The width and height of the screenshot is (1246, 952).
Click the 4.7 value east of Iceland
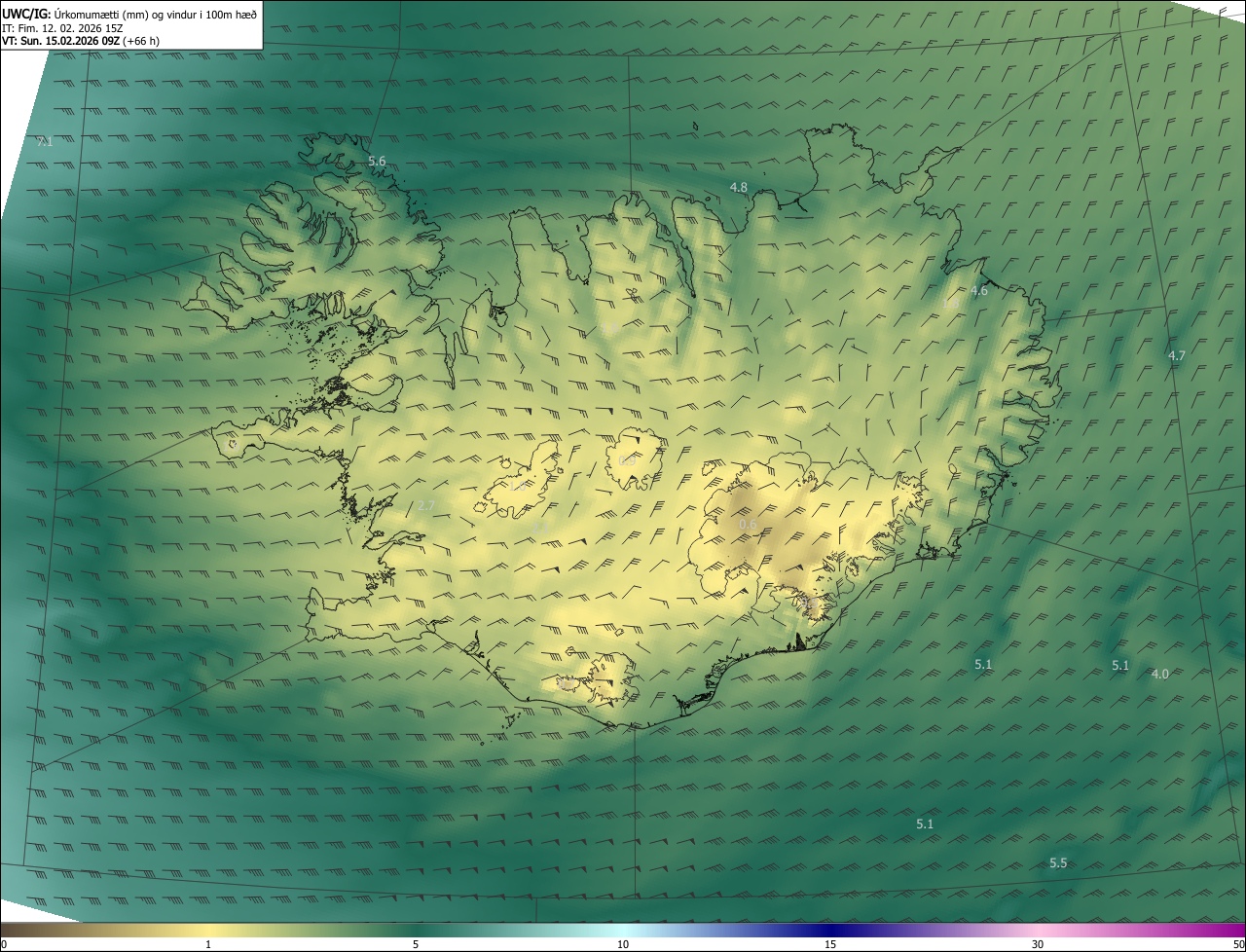pyautogui.click(x=1177, y=356)
